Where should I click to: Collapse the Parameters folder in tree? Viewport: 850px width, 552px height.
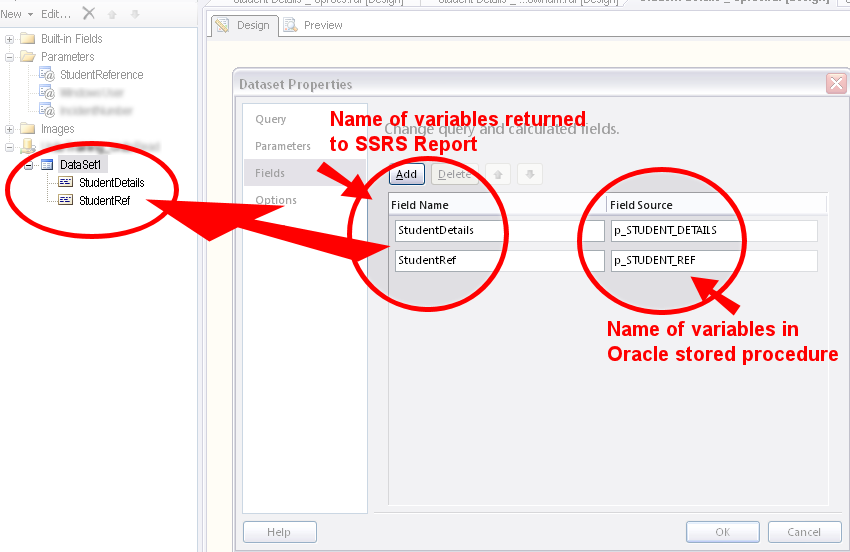coord(10,57)
